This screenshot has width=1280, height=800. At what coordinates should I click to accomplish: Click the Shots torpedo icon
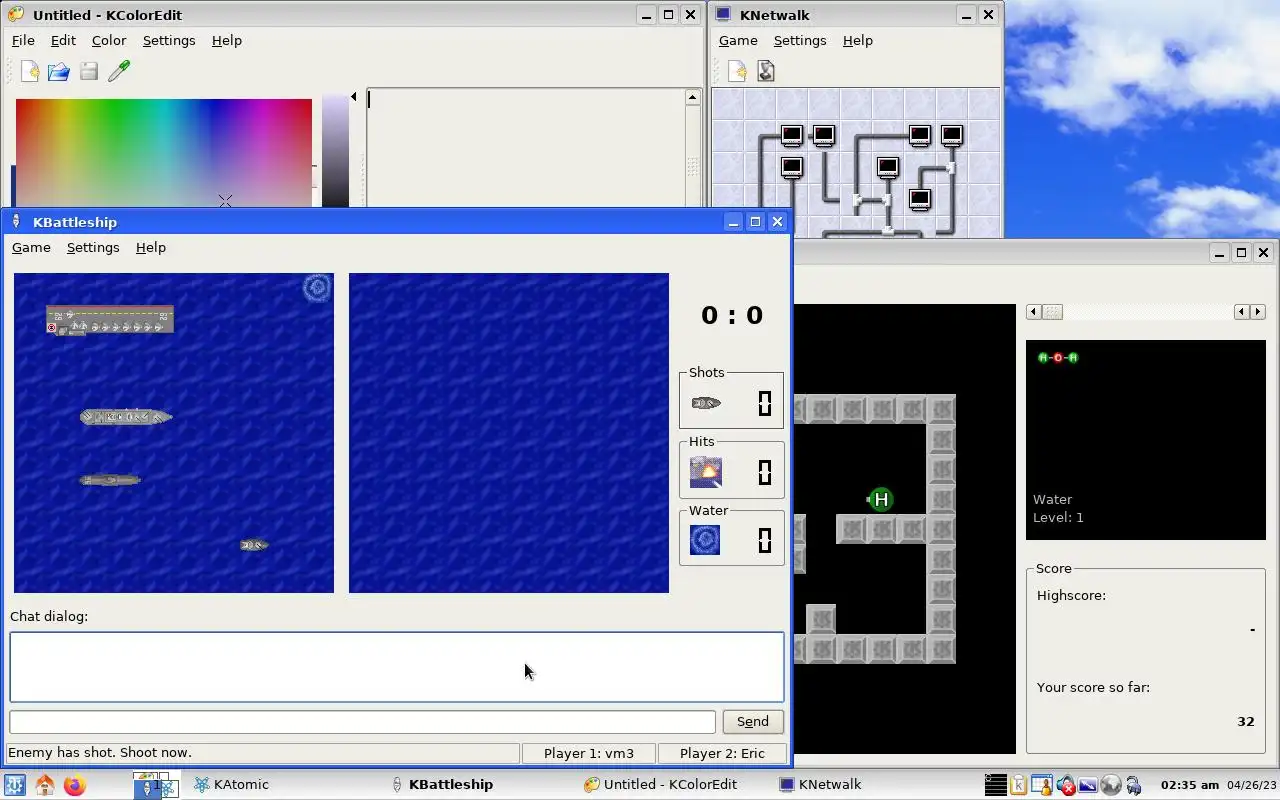coord(706,403)
